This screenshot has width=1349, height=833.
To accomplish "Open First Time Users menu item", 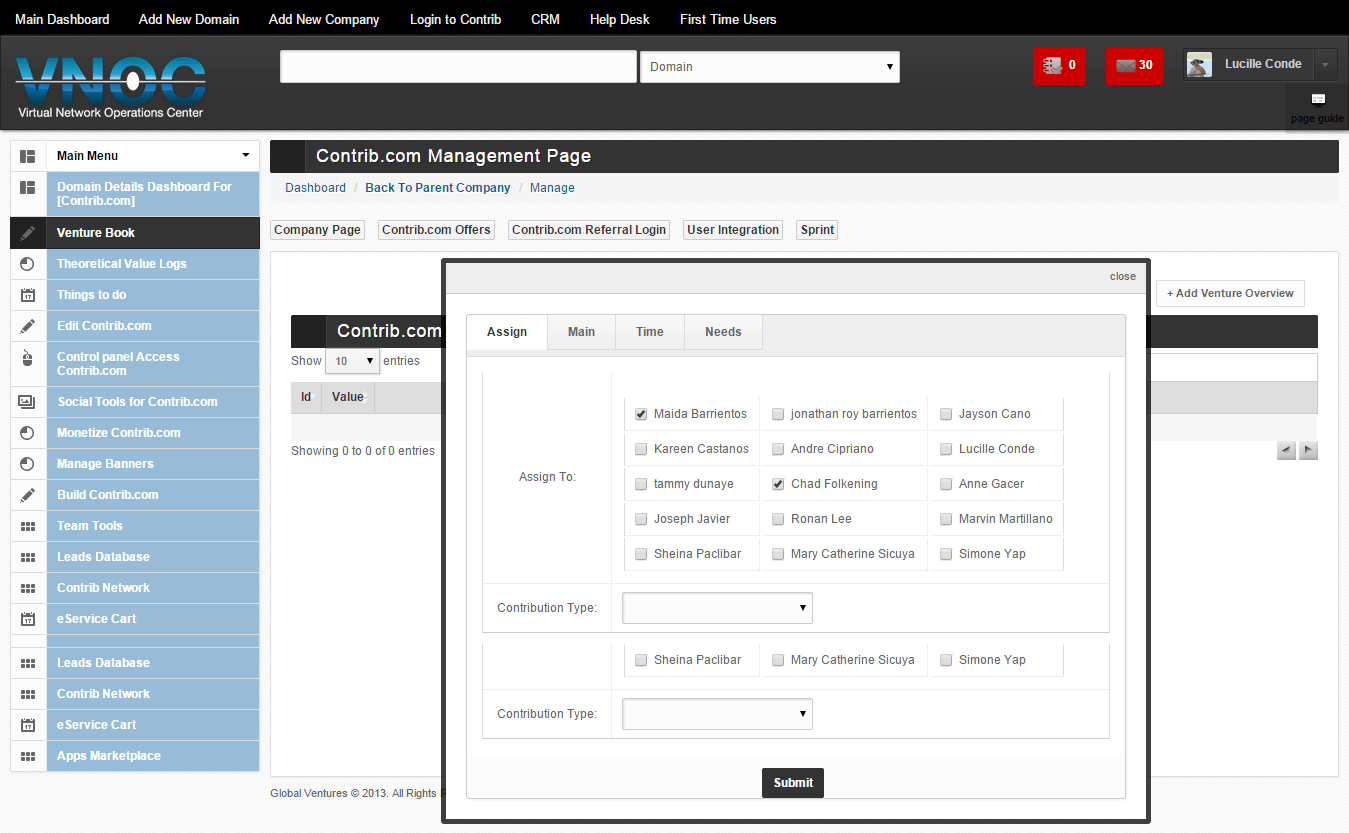I will [728, 19].
